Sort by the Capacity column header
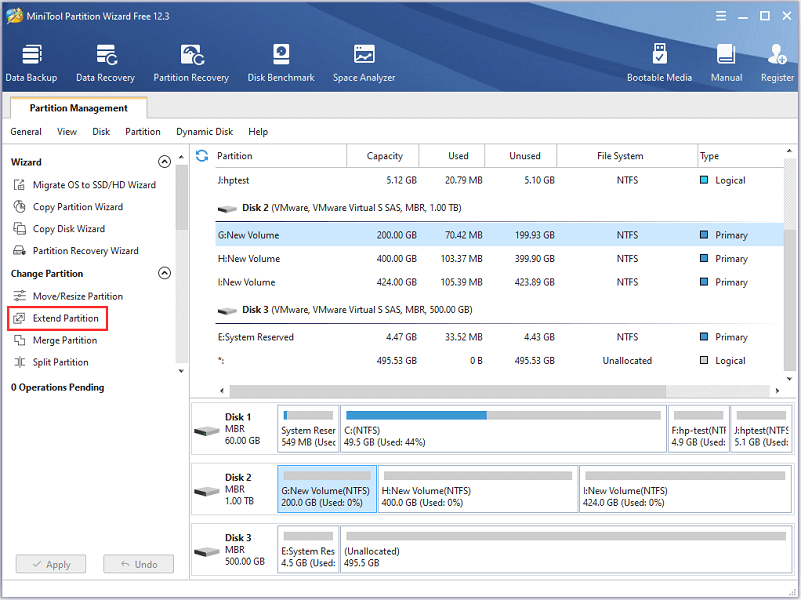 (383, 156)
